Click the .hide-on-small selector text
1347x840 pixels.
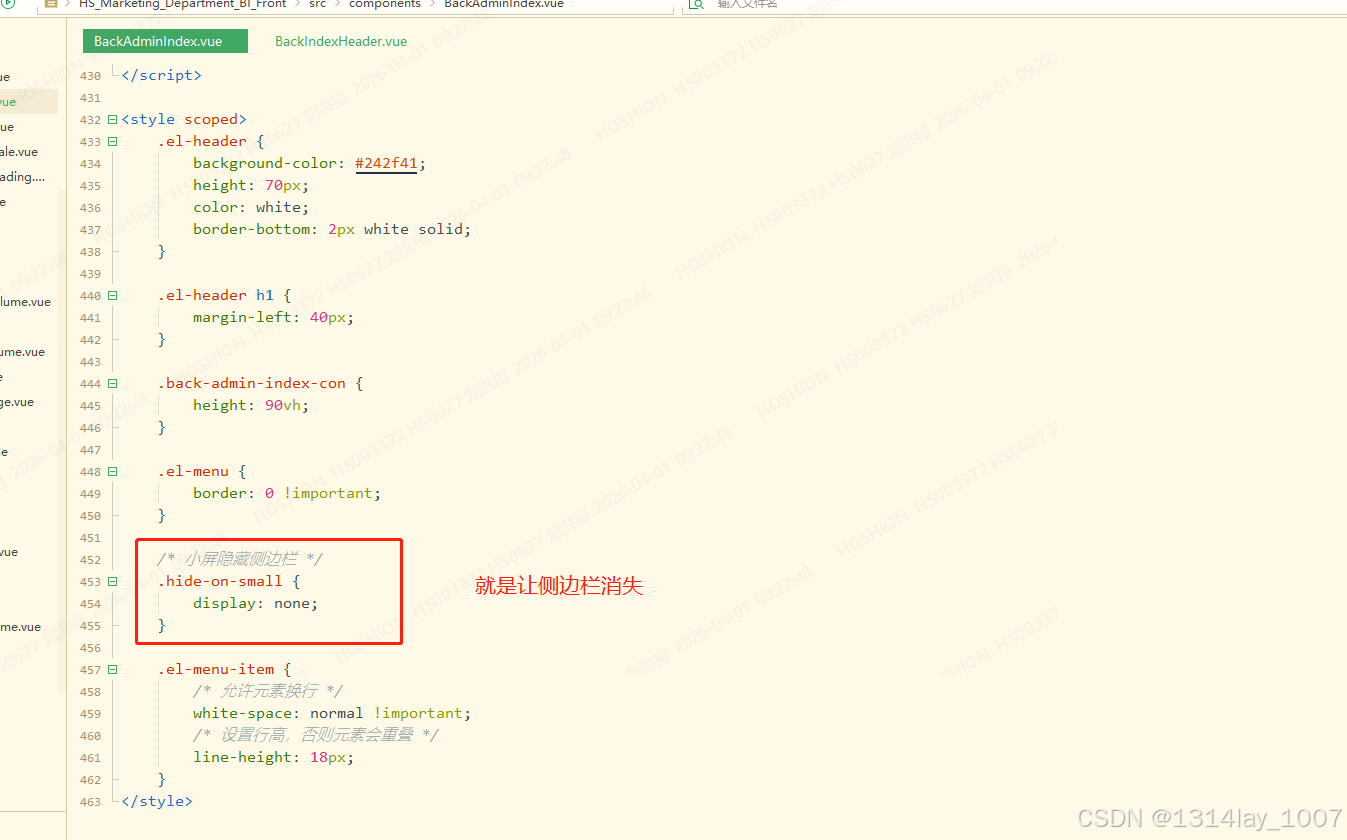point(220,581)
